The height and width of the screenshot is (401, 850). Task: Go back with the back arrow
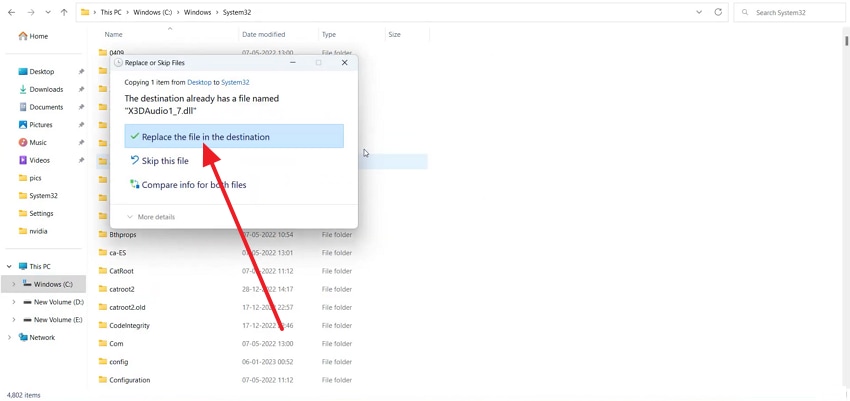11,12
